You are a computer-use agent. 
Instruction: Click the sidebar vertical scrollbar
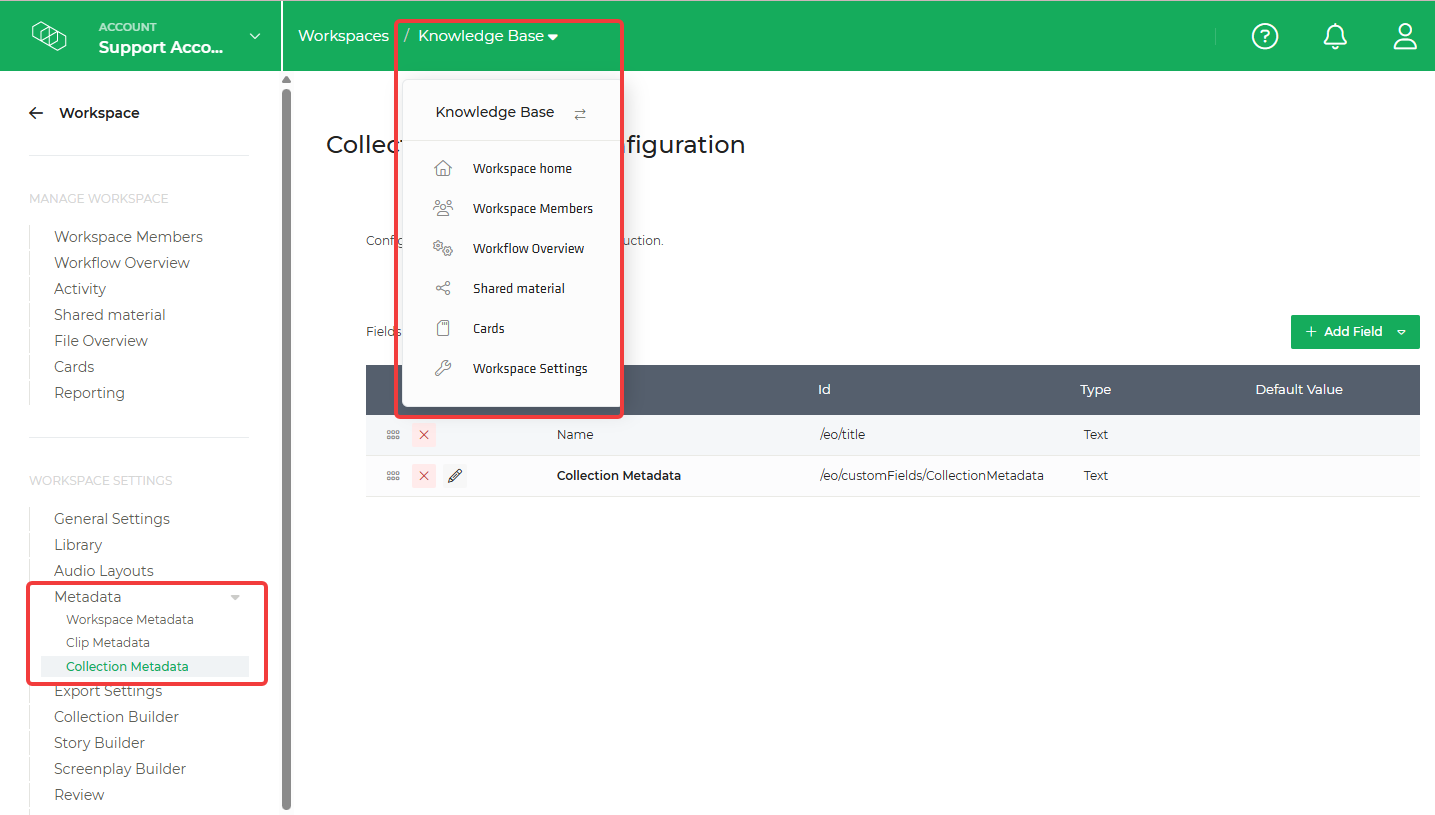tap(287, 448)
